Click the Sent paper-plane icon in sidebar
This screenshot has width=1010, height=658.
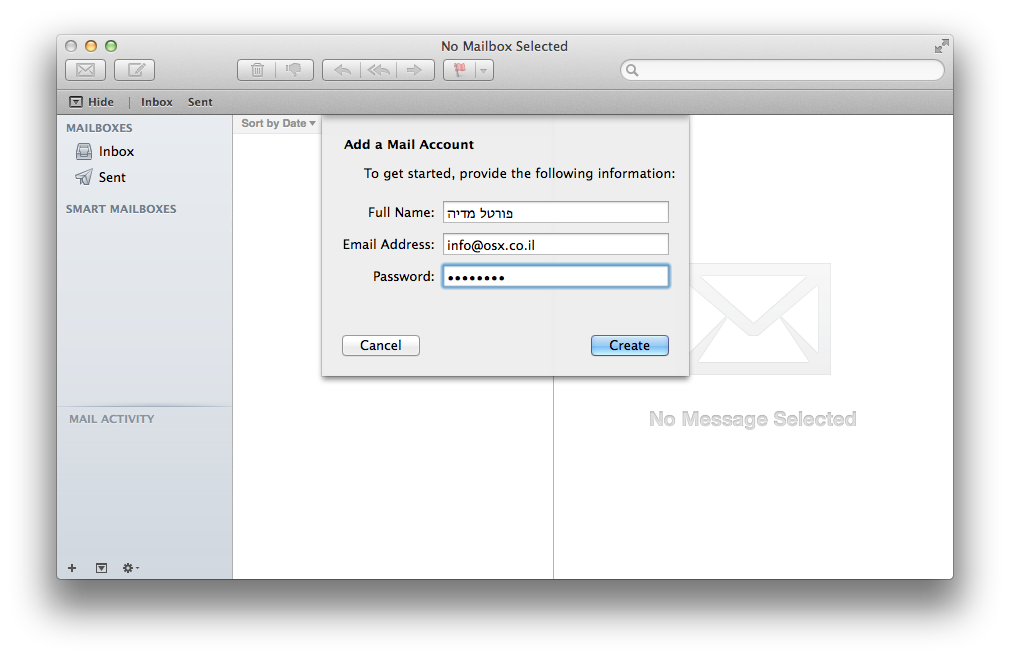click(84, 177)
